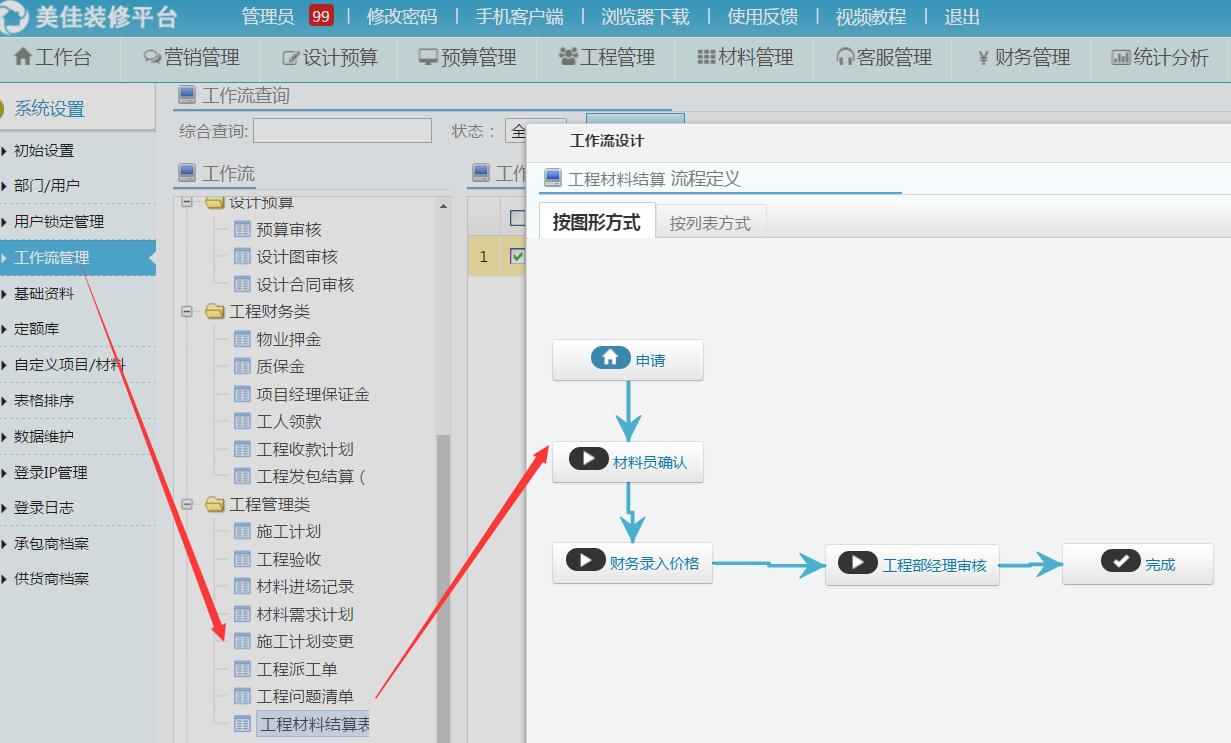Click the home icon on 申请 node

pos(610,358)
